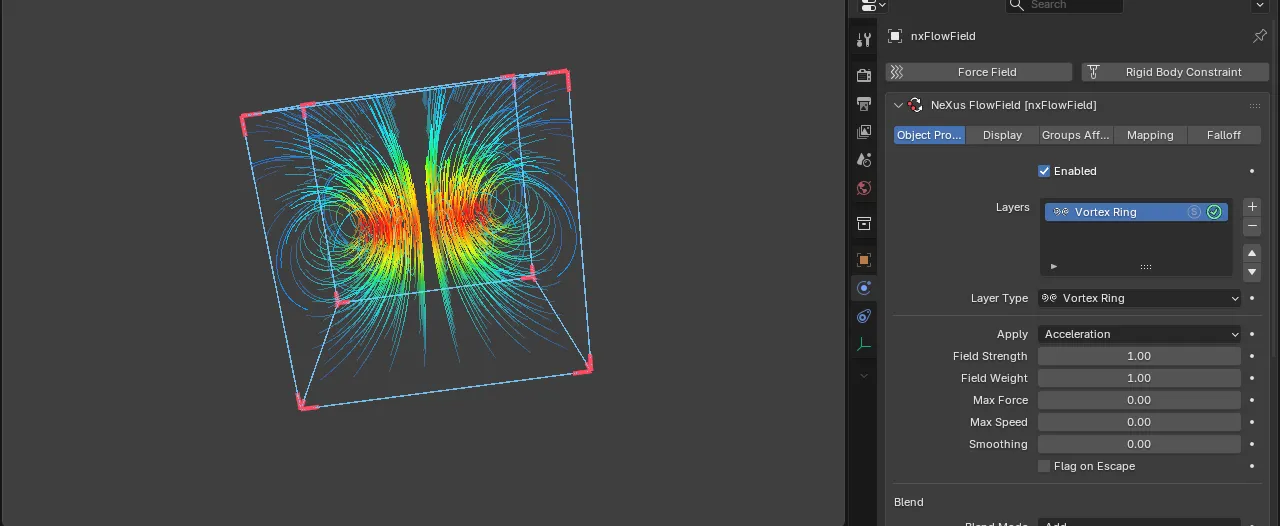Viewport: 1280px width, 526px height.
Task: Animate the Max Speed property dot
Action: pyautogui.click(x=1252, y=422)
